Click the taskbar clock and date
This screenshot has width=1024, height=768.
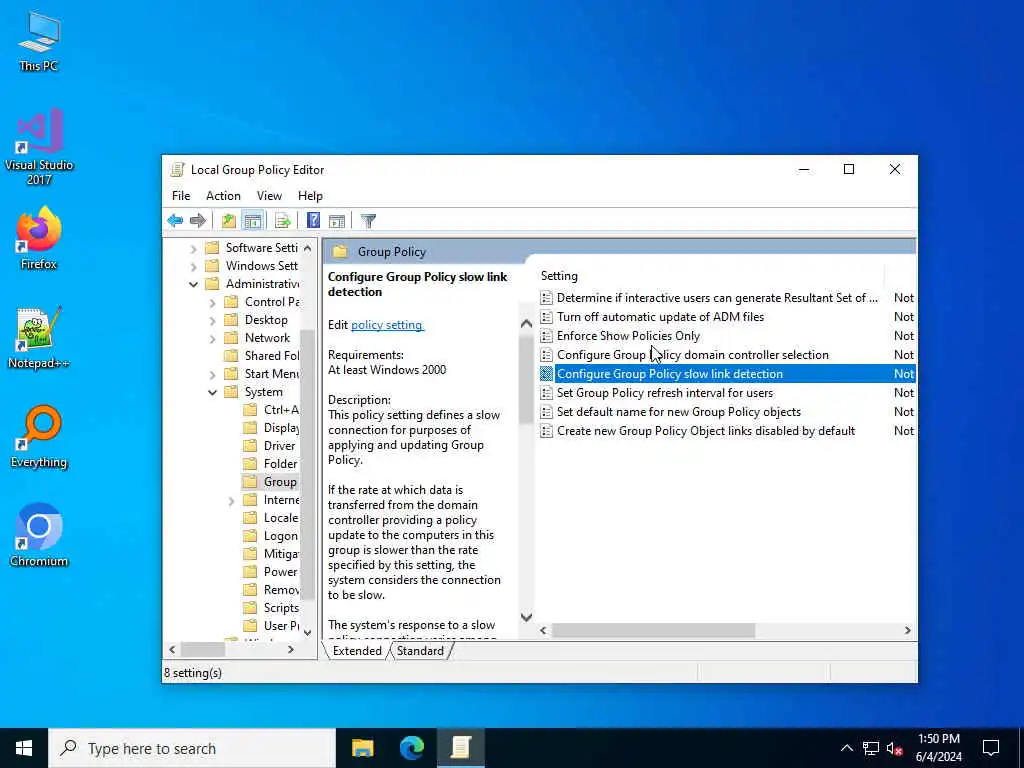pyautogui.click(x=938, y=748)
